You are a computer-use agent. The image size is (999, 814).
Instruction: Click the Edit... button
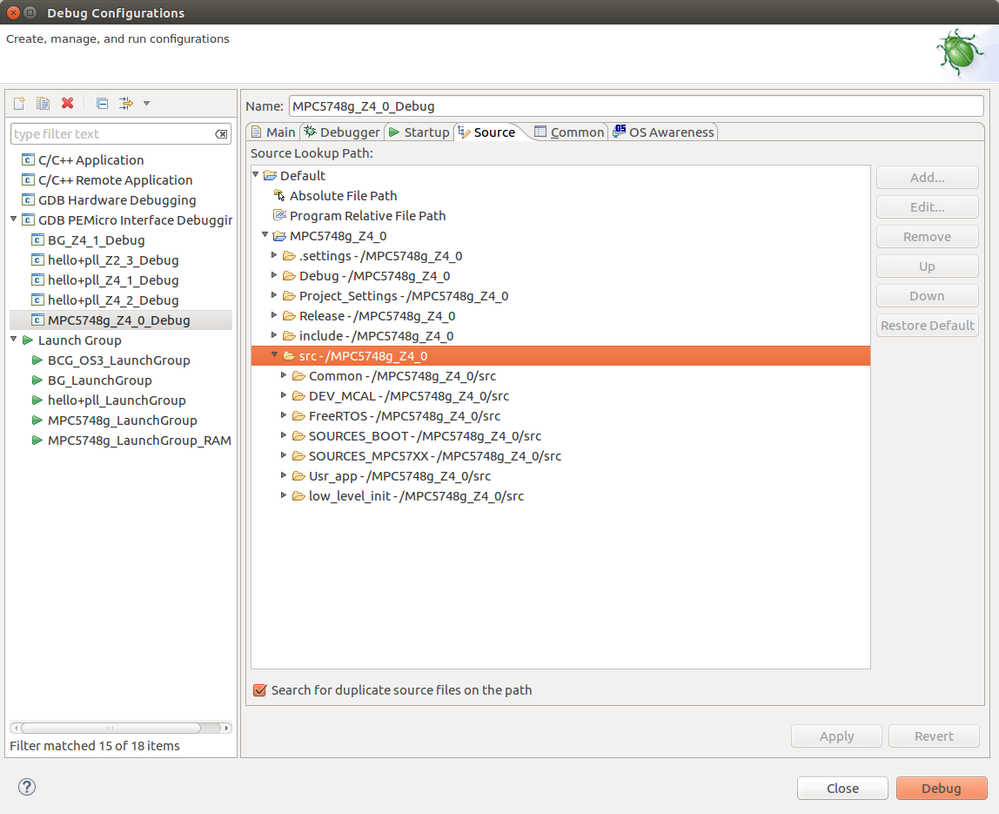pyautogui.click(x=927, y=207)
